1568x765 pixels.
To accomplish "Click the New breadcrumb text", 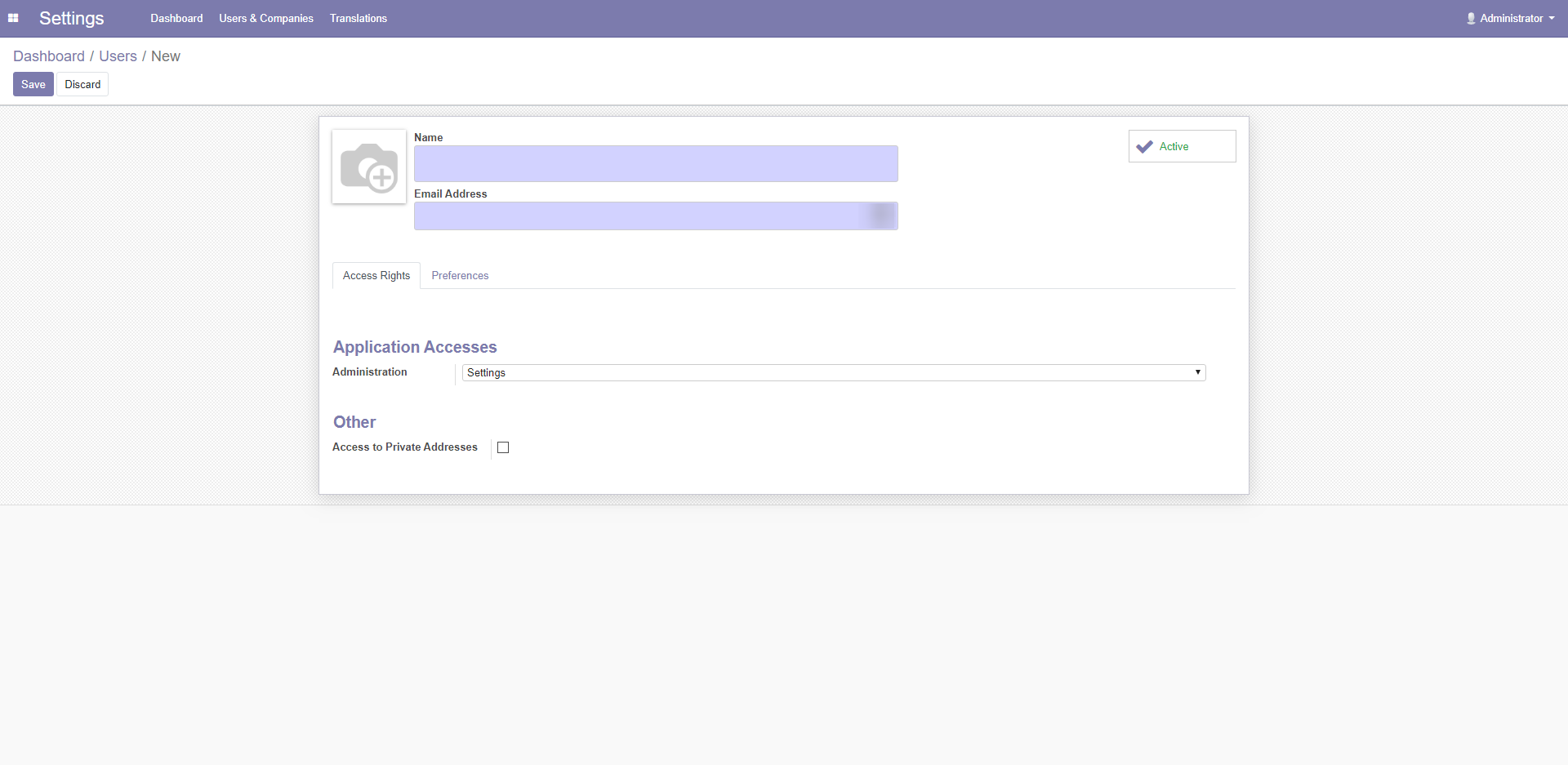I will click(166, 56).
